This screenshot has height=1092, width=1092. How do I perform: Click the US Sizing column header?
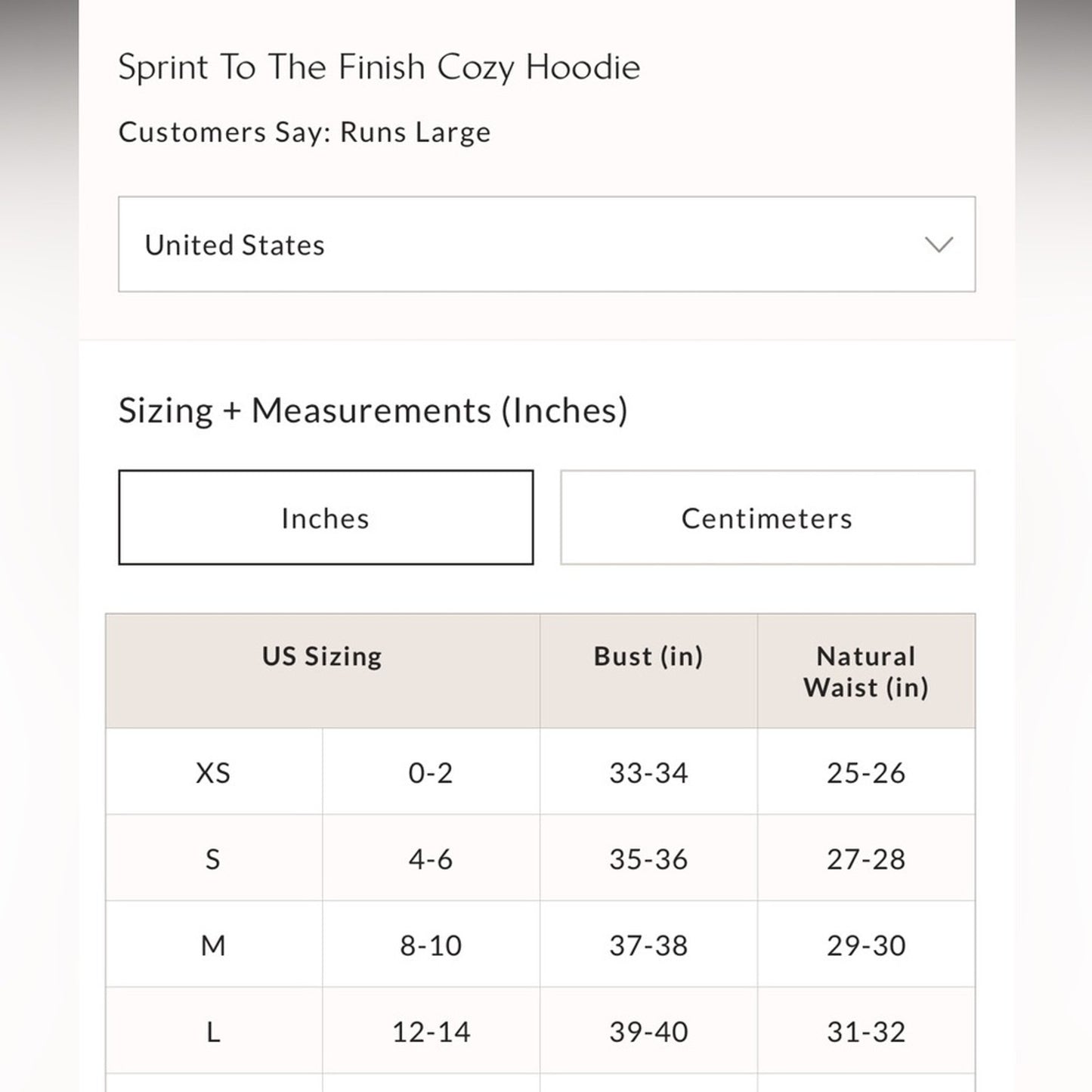point(320,656)
